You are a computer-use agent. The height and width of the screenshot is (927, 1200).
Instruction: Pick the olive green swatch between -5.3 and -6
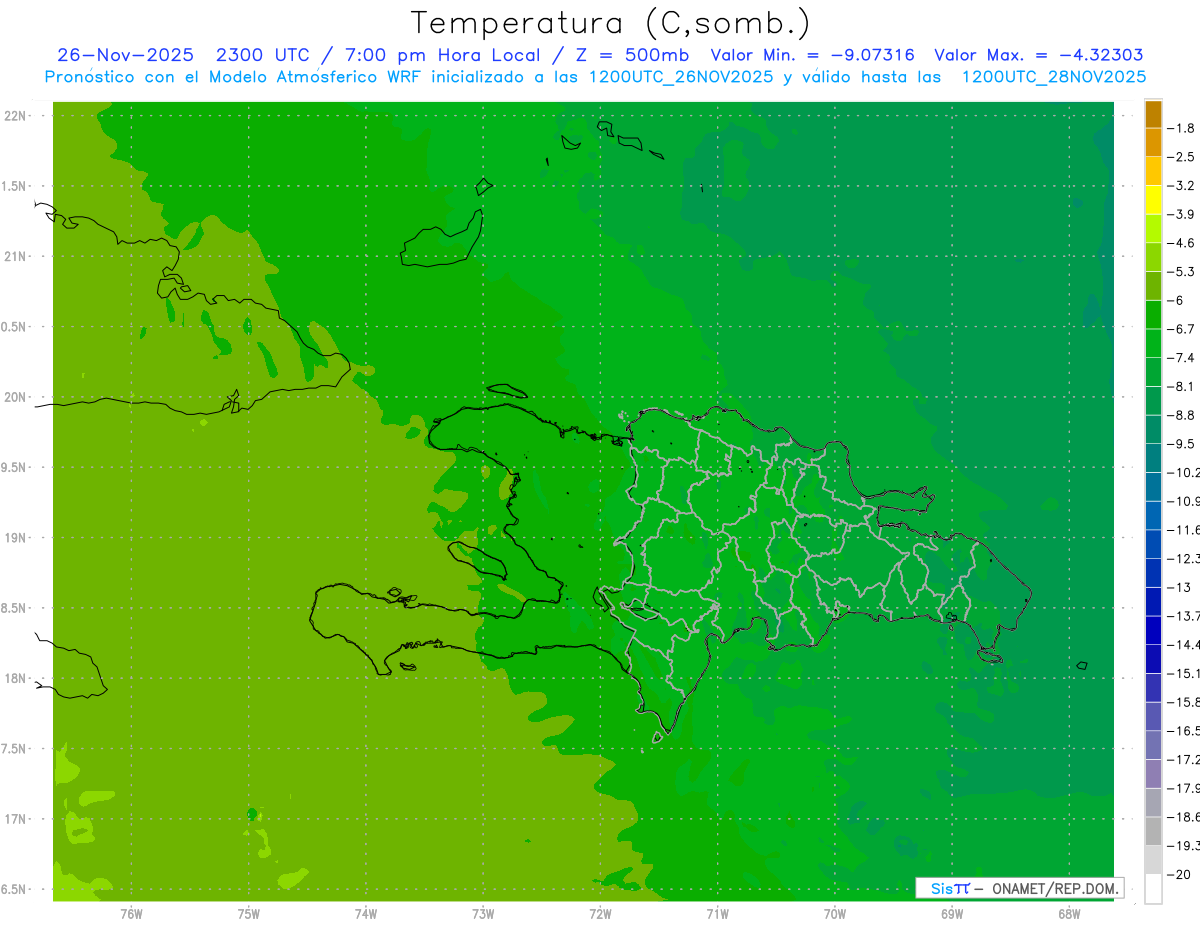(1153, 286)
